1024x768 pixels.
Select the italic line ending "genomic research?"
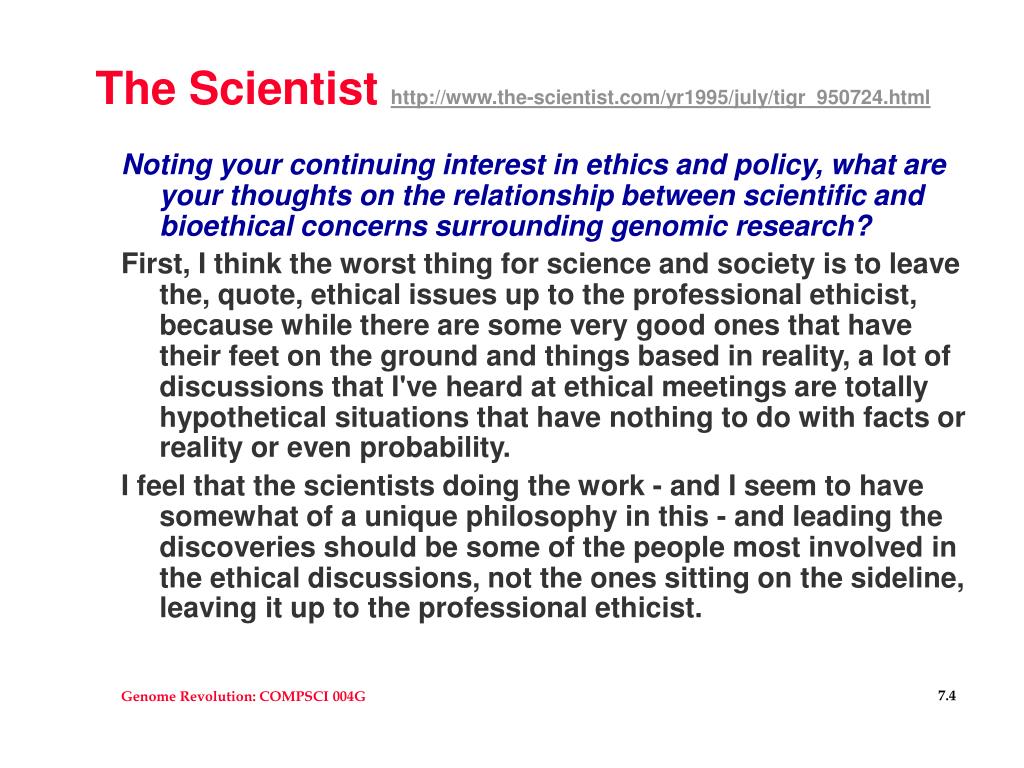point(516,226)
